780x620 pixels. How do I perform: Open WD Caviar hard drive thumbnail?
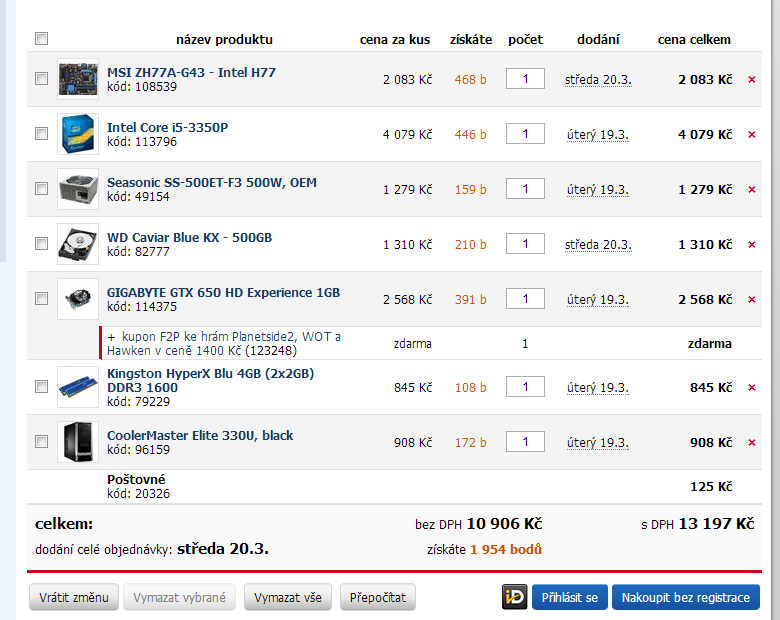coord(78,244)
